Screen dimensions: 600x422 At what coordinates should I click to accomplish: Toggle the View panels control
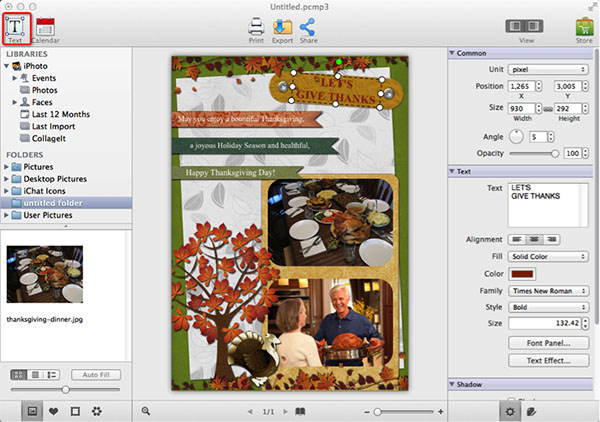pyautogui.click(x=526, y=27)
